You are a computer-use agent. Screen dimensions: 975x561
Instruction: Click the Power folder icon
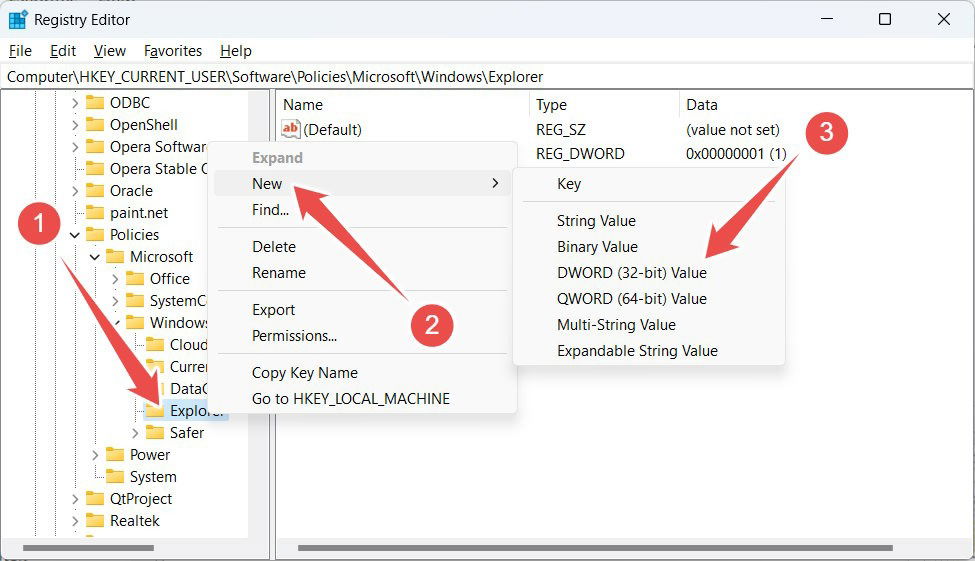point(115,455)
